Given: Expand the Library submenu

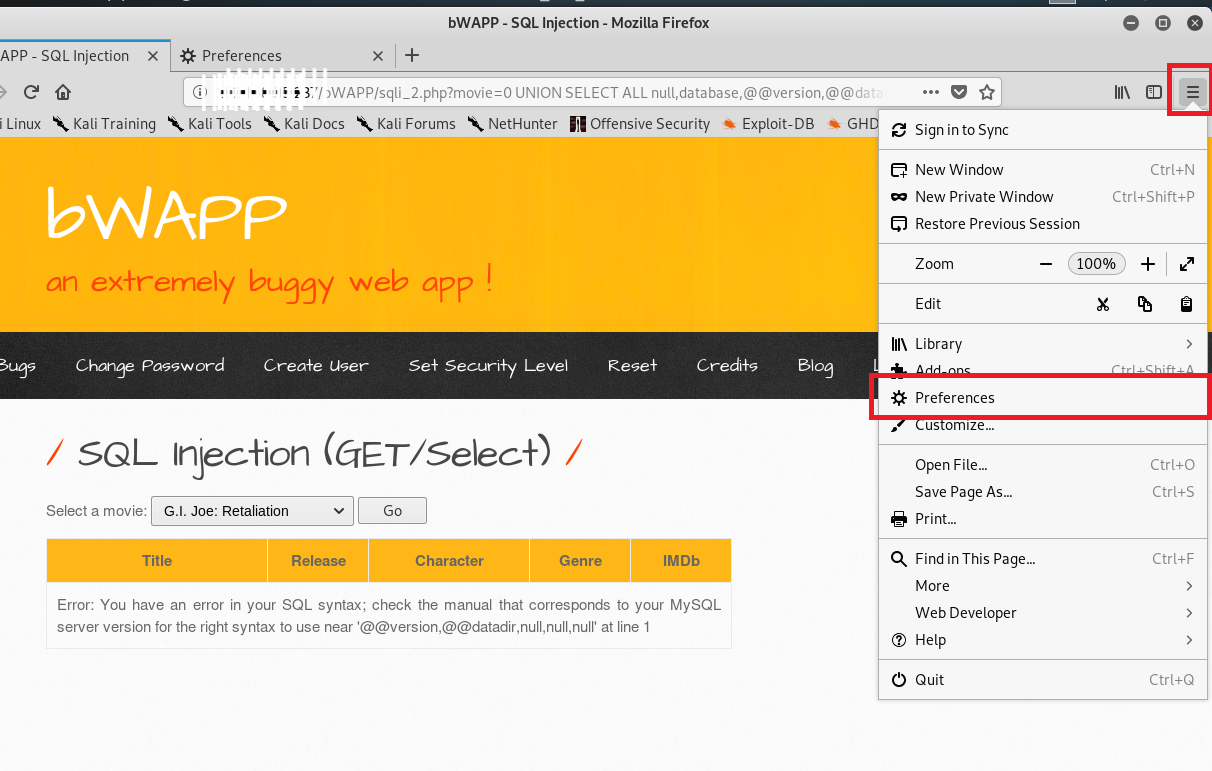Looking at the screenshot, I should click(x=1043, y=344).
